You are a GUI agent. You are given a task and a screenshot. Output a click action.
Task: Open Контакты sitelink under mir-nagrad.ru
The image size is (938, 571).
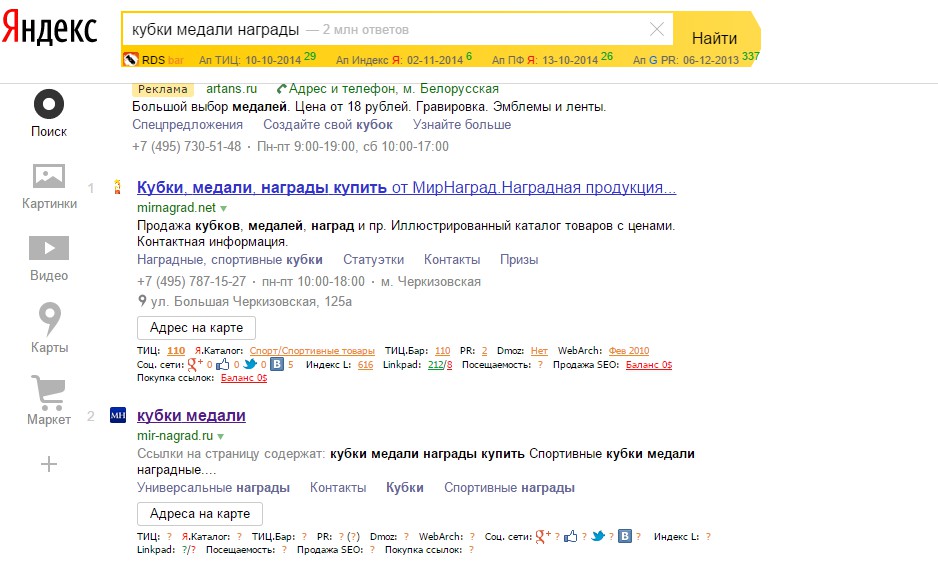338,487
